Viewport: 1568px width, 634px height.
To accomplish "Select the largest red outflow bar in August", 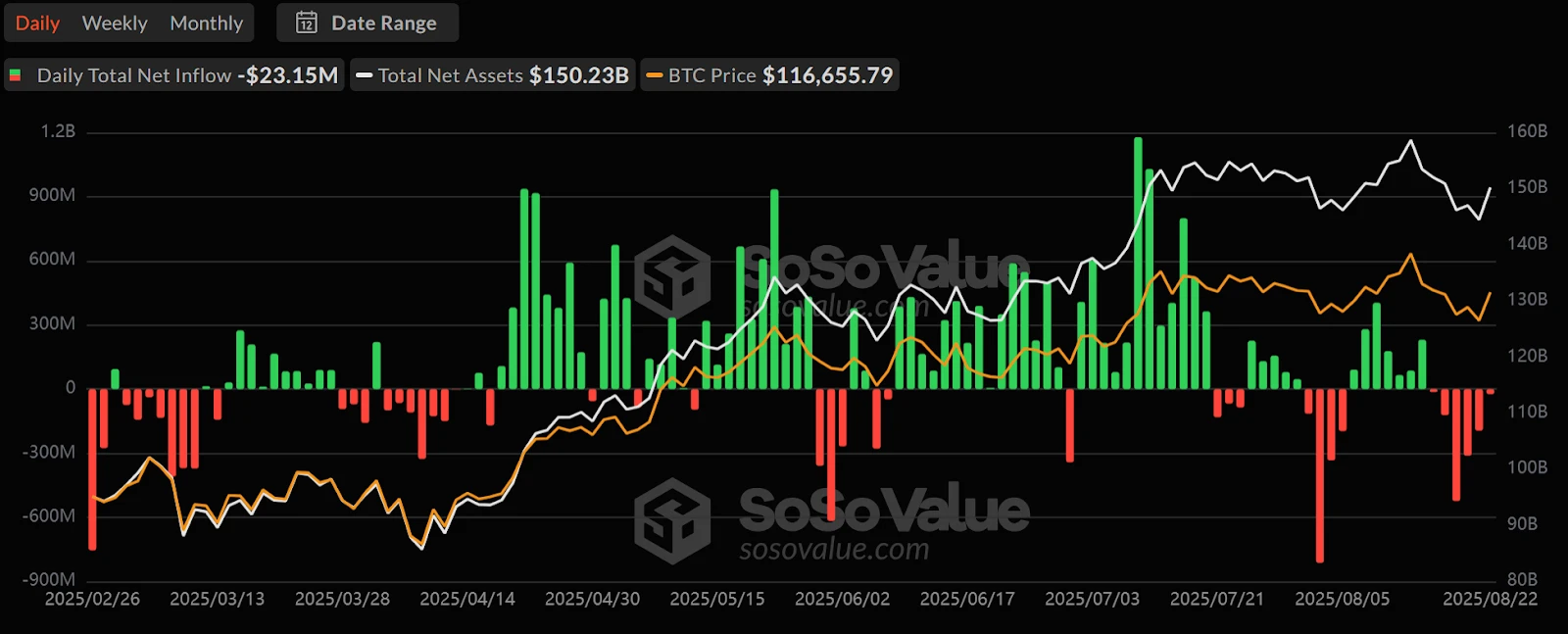I will (1320, 475).
